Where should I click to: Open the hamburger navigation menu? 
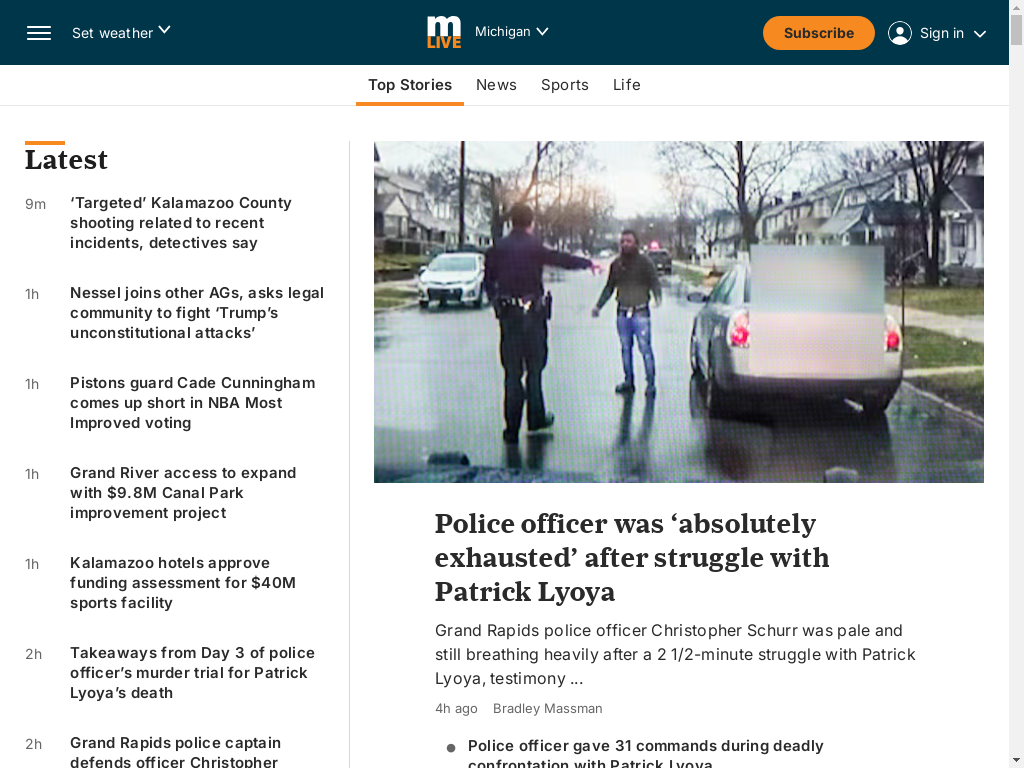tap(39, 33)
